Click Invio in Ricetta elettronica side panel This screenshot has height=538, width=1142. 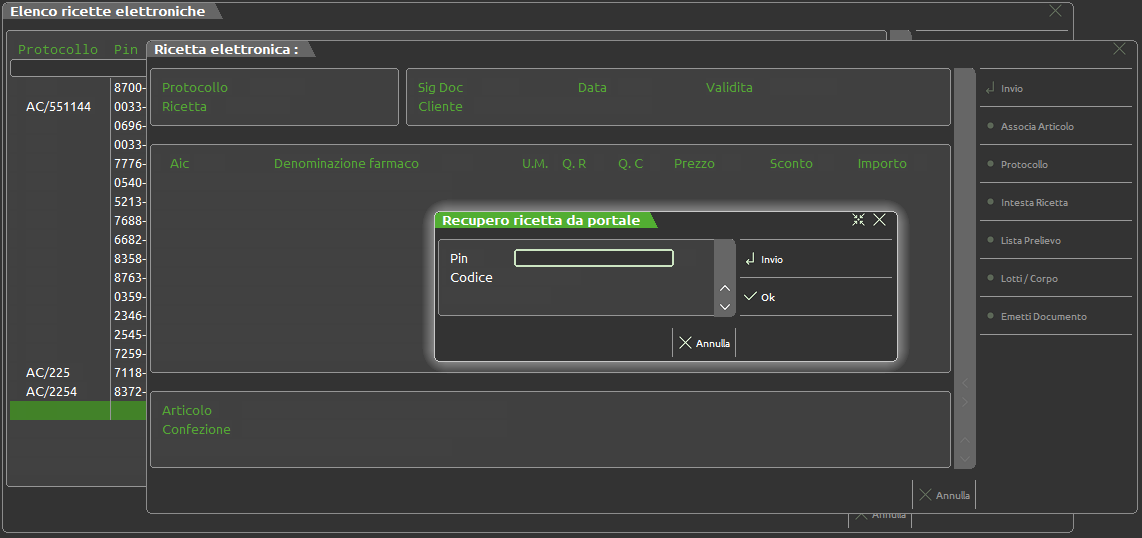coord(1011,89)
